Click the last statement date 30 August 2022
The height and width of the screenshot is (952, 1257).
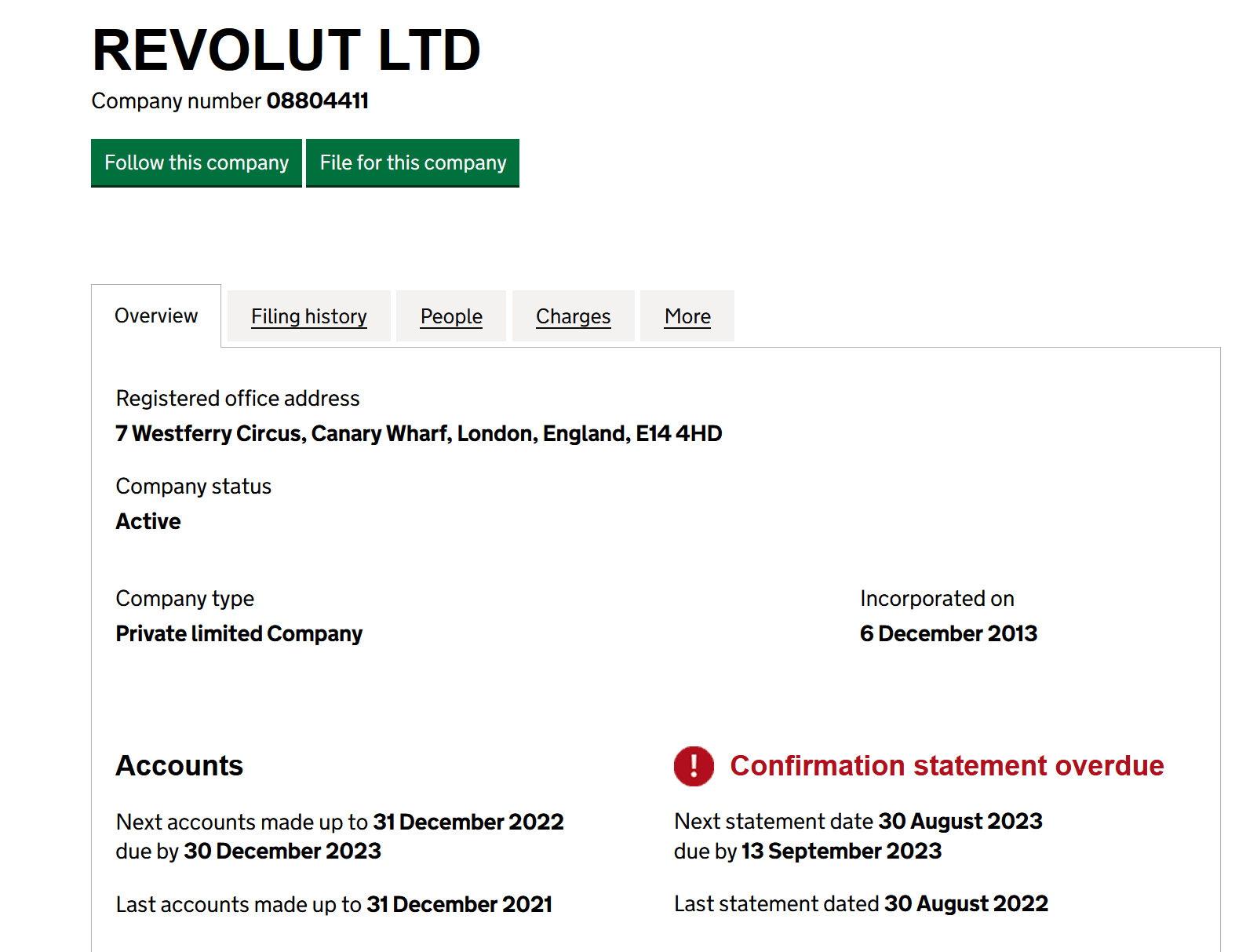click(966, 903)
